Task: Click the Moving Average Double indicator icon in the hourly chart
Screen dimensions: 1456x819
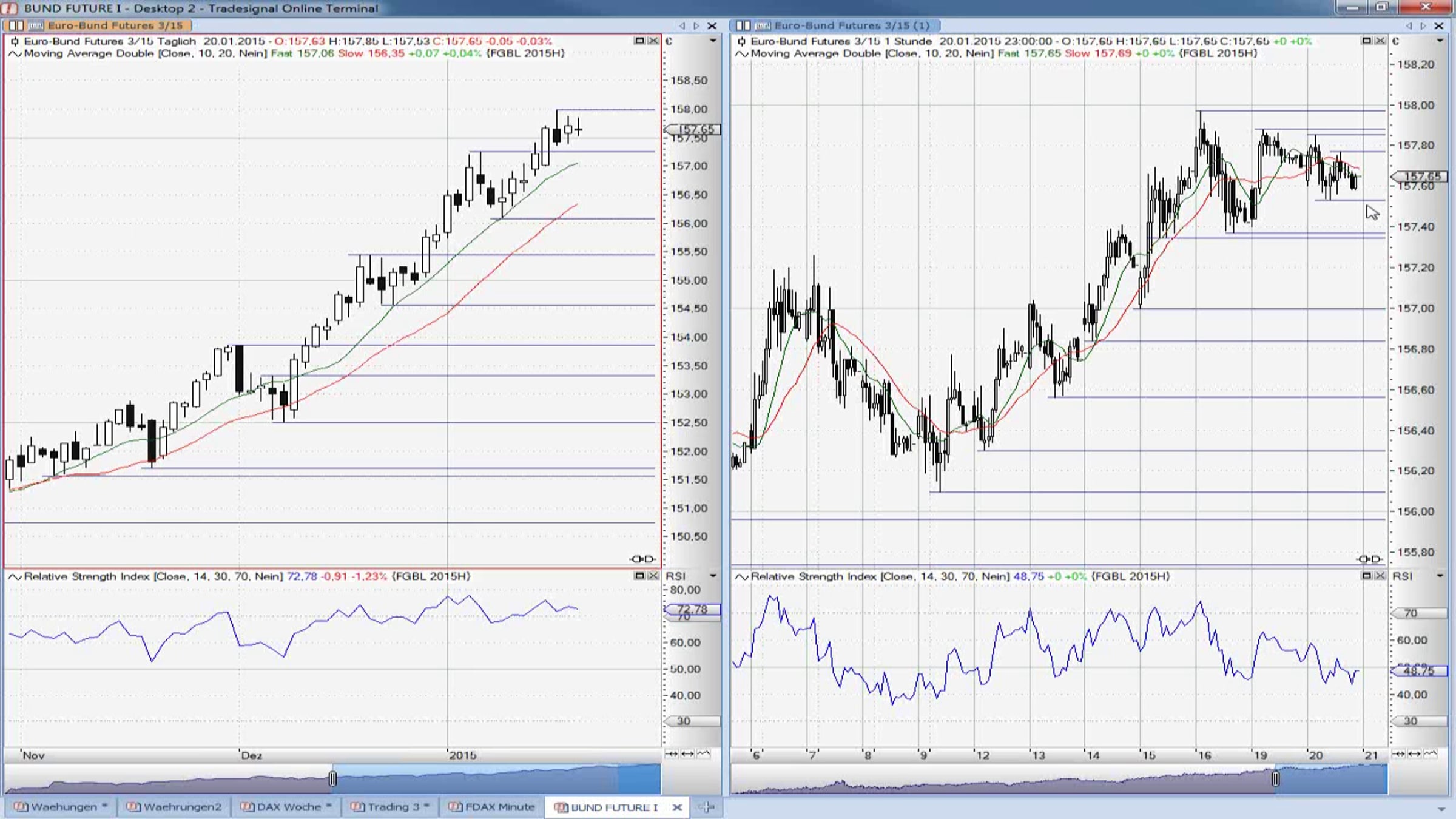Action: pyautogui.click(x=741, y=53)
